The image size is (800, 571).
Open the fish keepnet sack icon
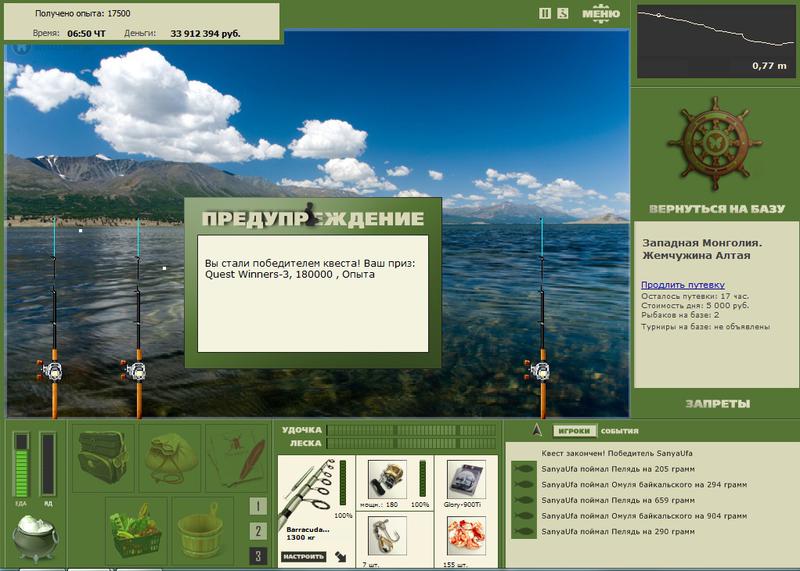coord(170,458)
